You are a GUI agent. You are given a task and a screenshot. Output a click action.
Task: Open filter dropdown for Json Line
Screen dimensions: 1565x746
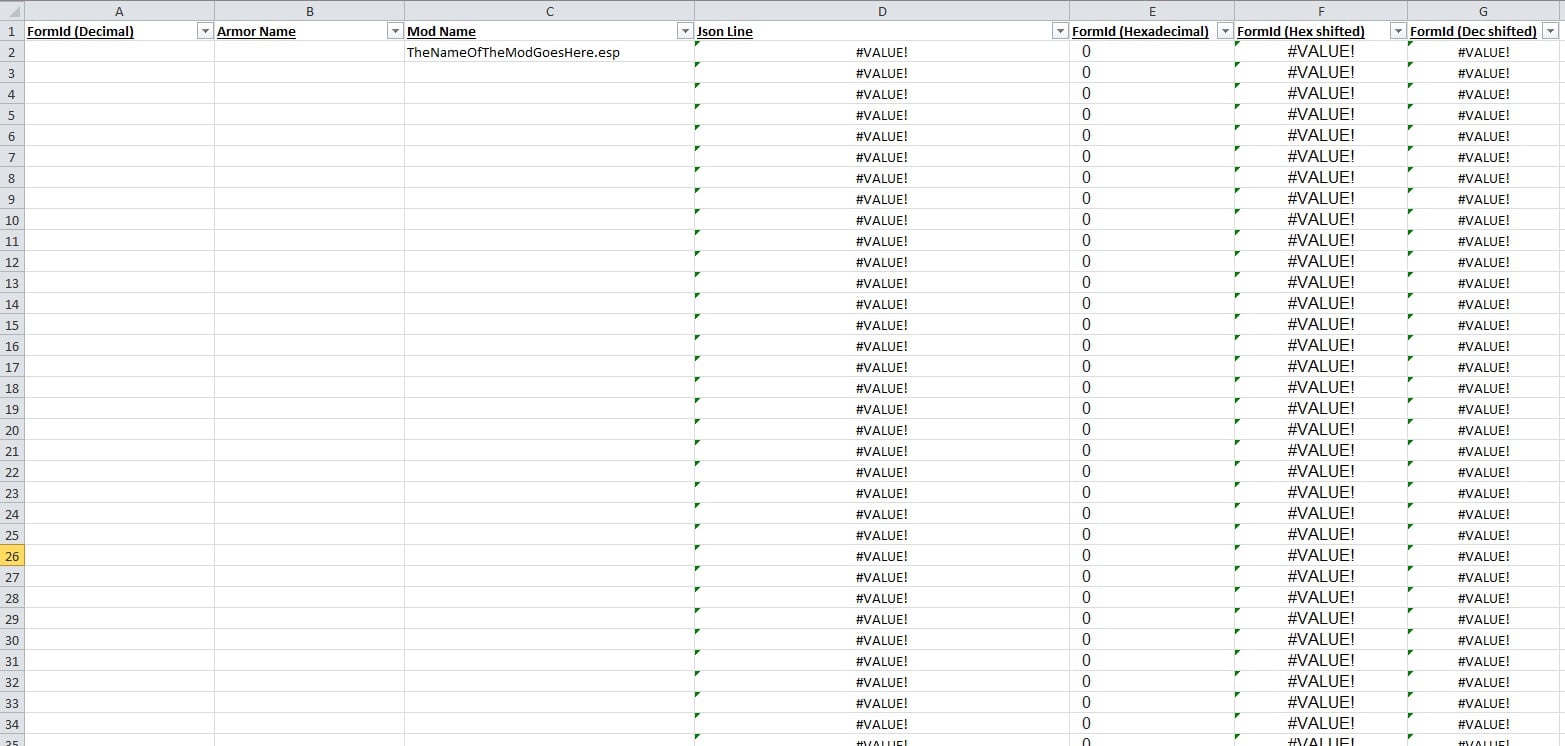click(x=1060, y=31)
